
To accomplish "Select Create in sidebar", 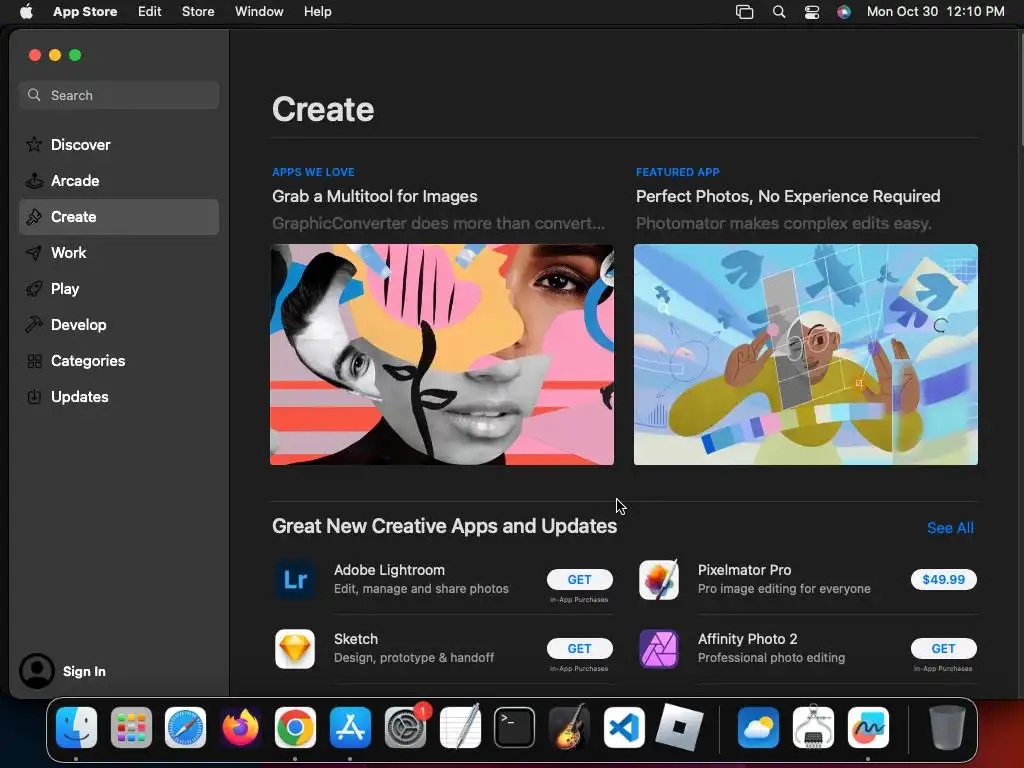I will 119,217.
